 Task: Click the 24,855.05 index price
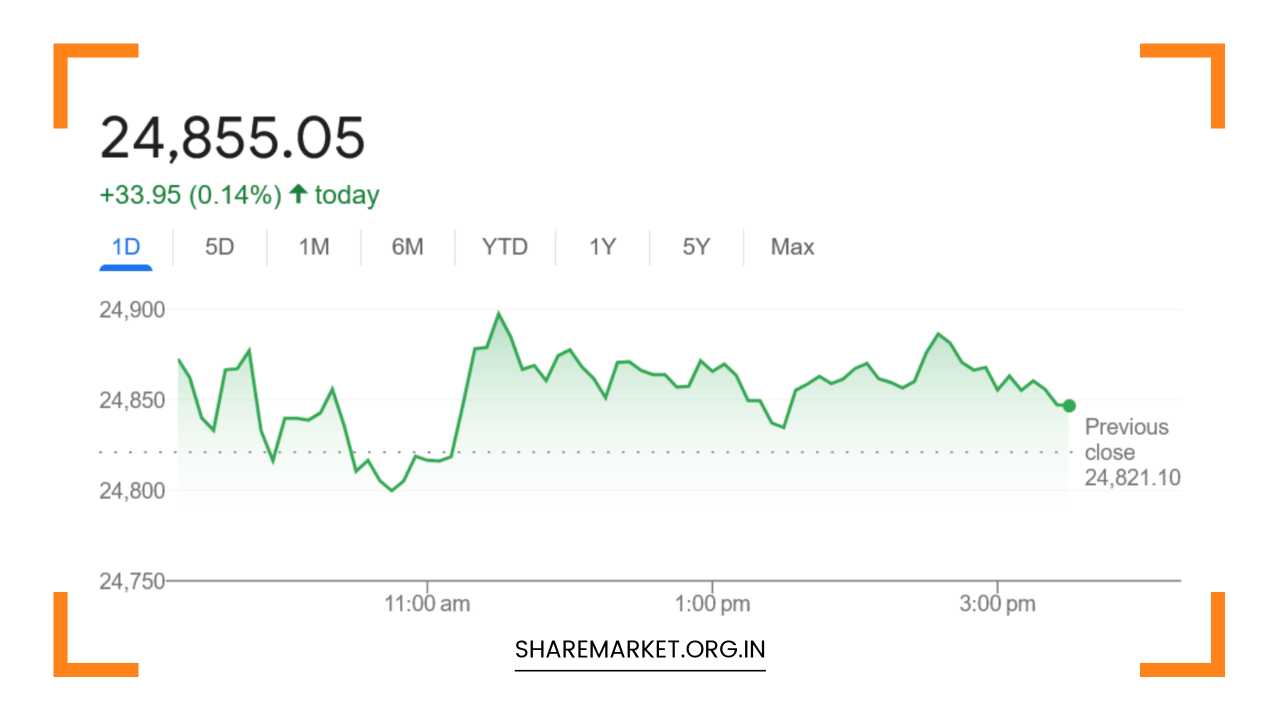click(x=232, y=138)
